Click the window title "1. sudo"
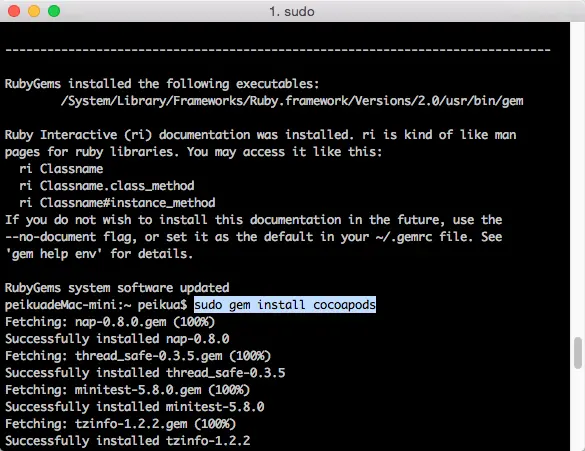The width and height of the screenshot is (585, 451). [292, 12]
